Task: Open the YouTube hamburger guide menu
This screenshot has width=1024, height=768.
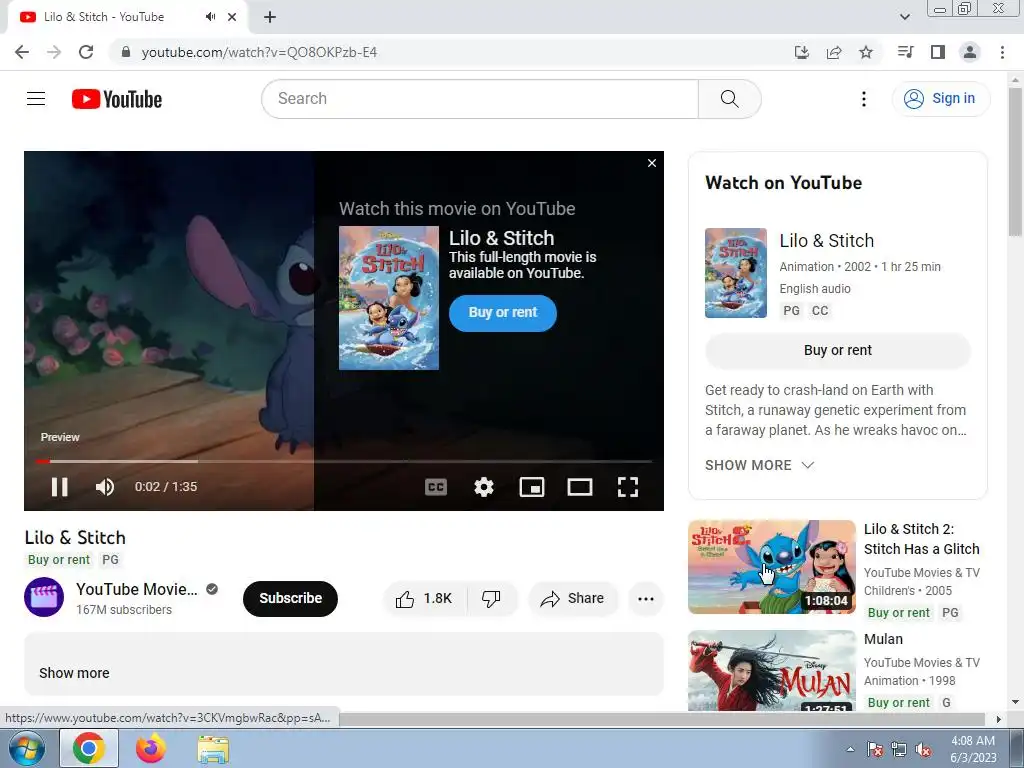Action: point(36,99)
